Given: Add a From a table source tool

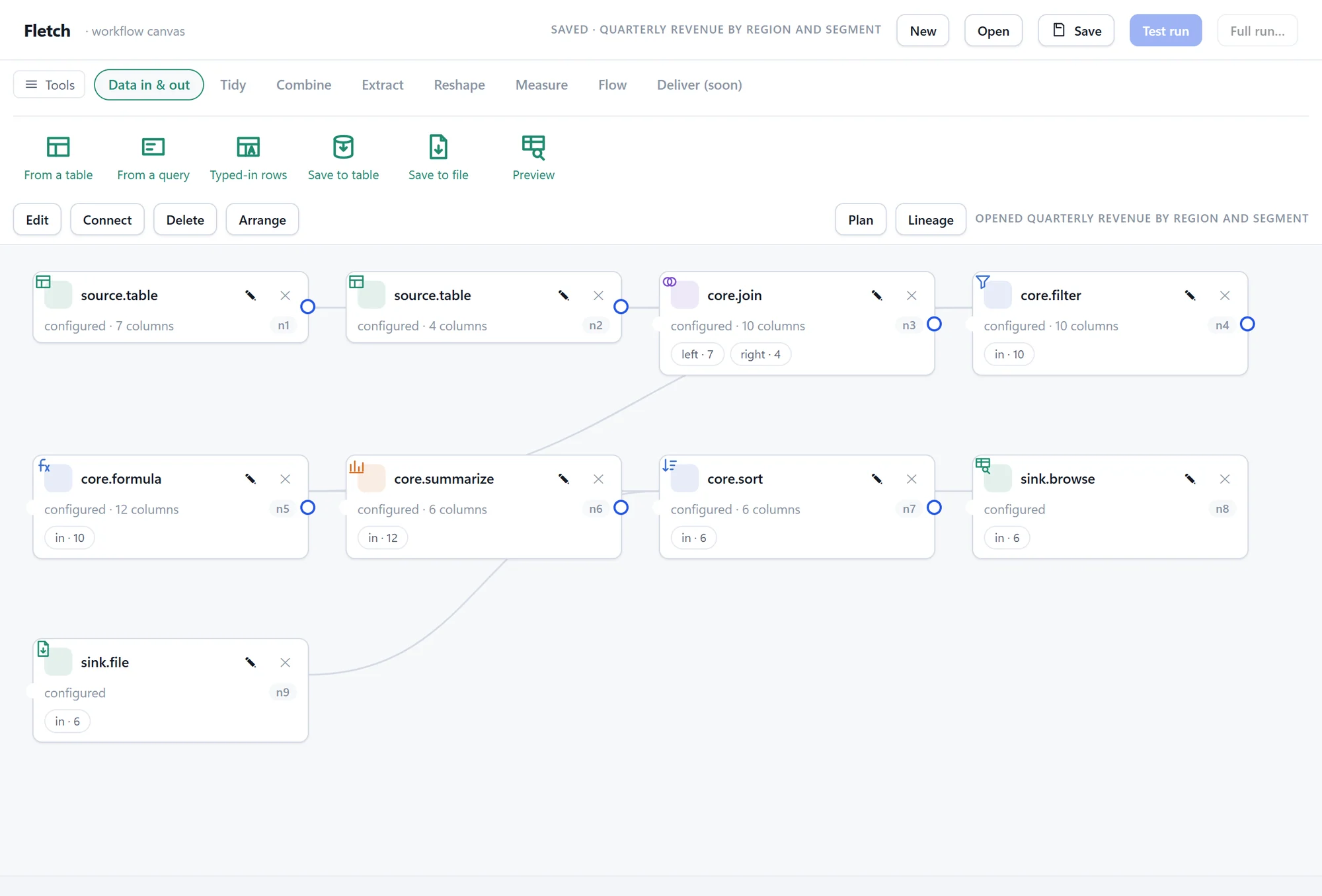Looking at the screenshot, I should point(58,158).
